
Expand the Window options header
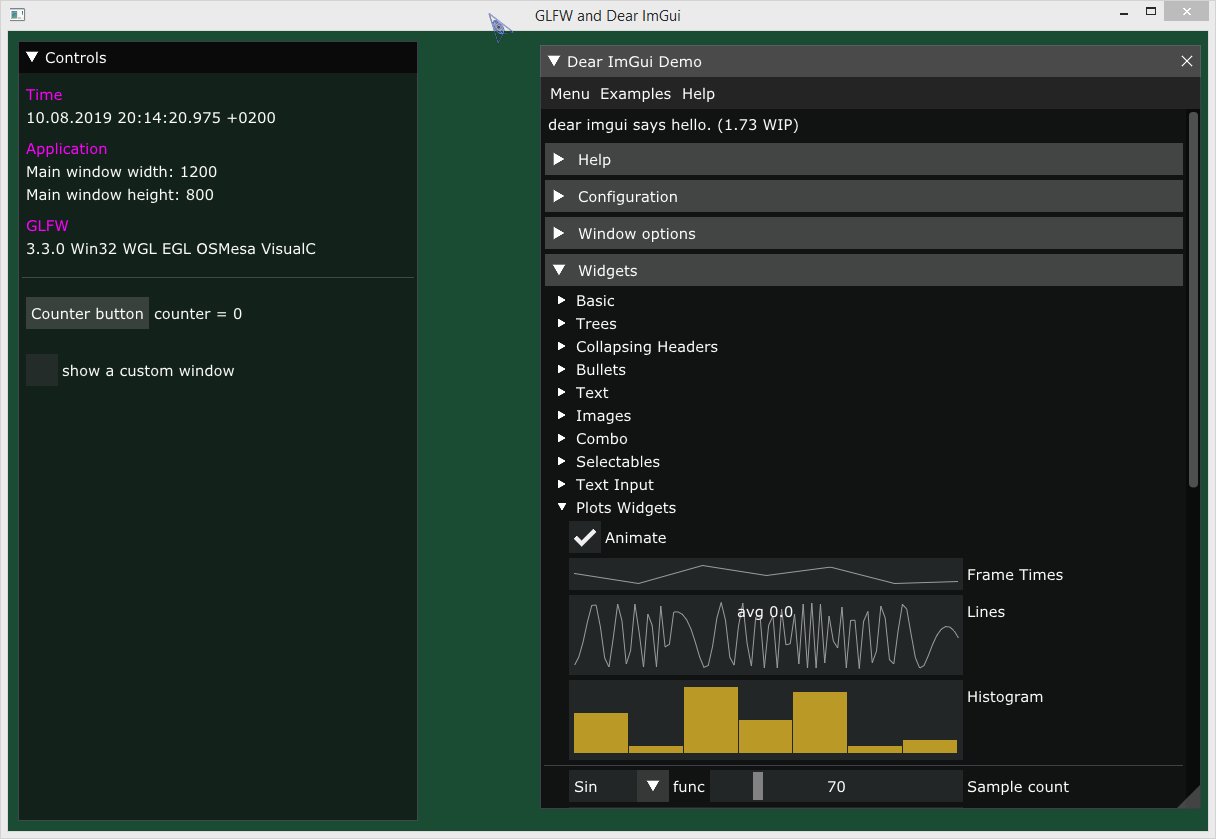(864, 233)
